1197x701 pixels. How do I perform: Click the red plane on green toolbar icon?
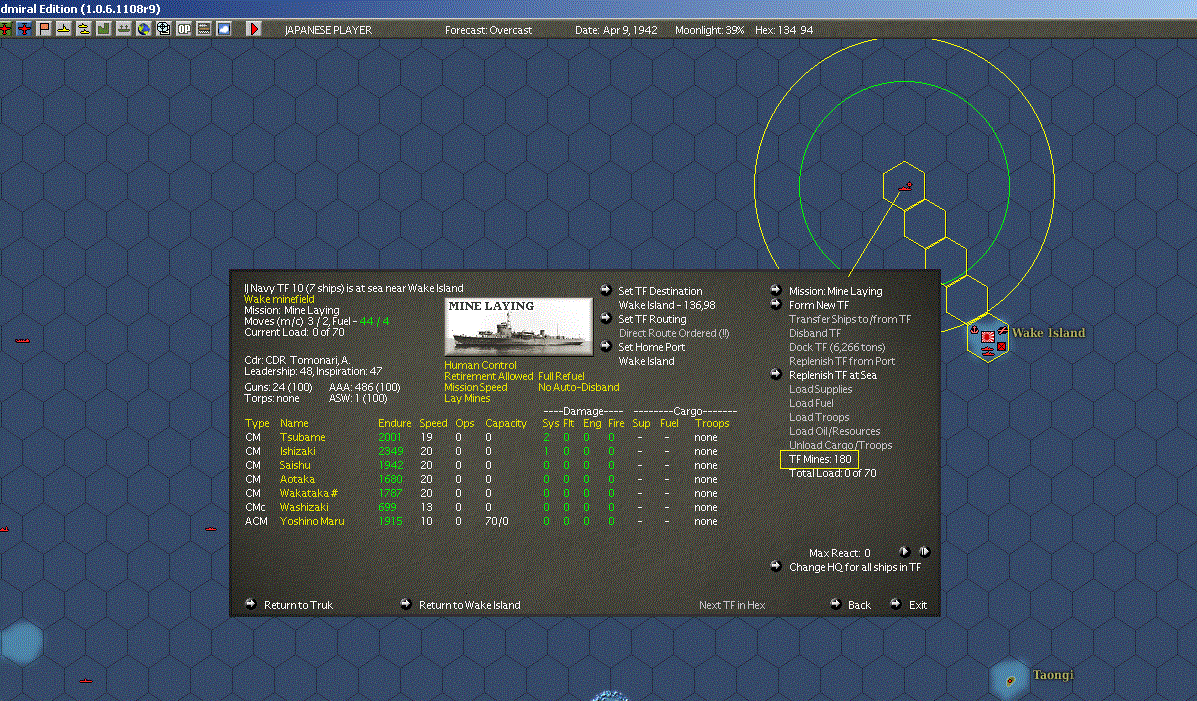[6, 29]
